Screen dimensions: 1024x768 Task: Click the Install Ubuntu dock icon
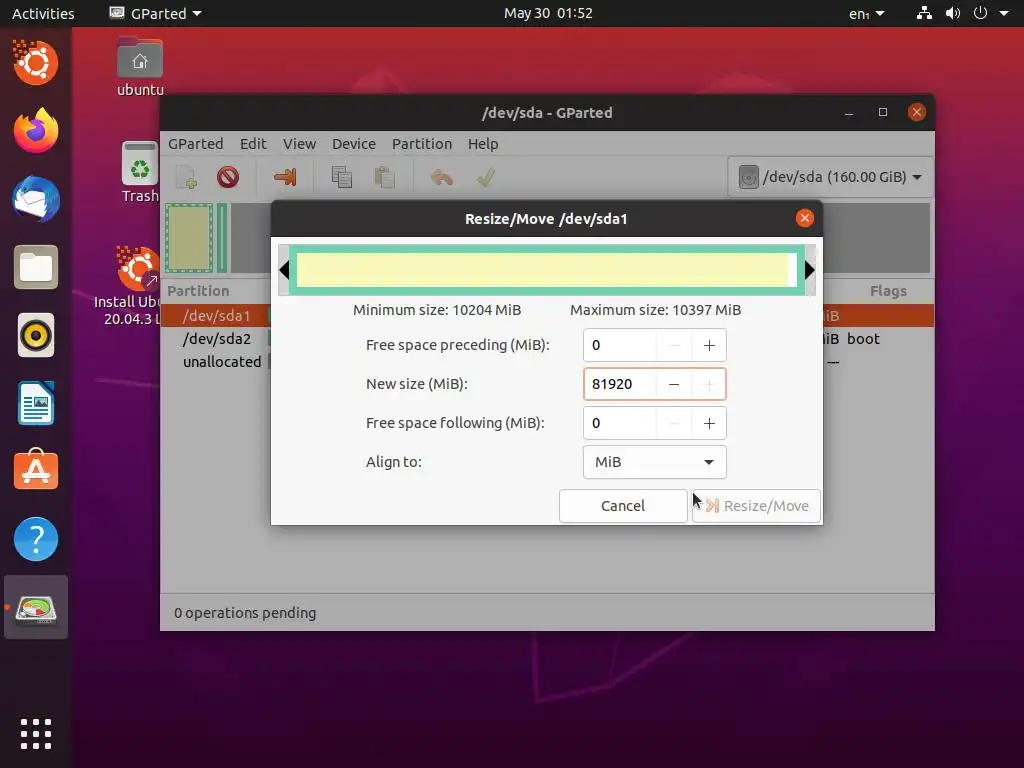coord(36,63)
